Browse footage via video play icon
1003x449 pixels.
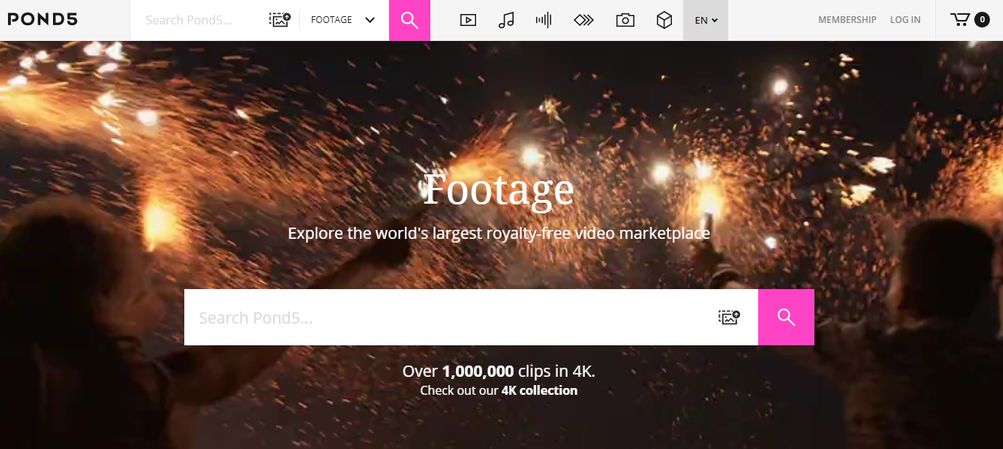pos(468,20)
